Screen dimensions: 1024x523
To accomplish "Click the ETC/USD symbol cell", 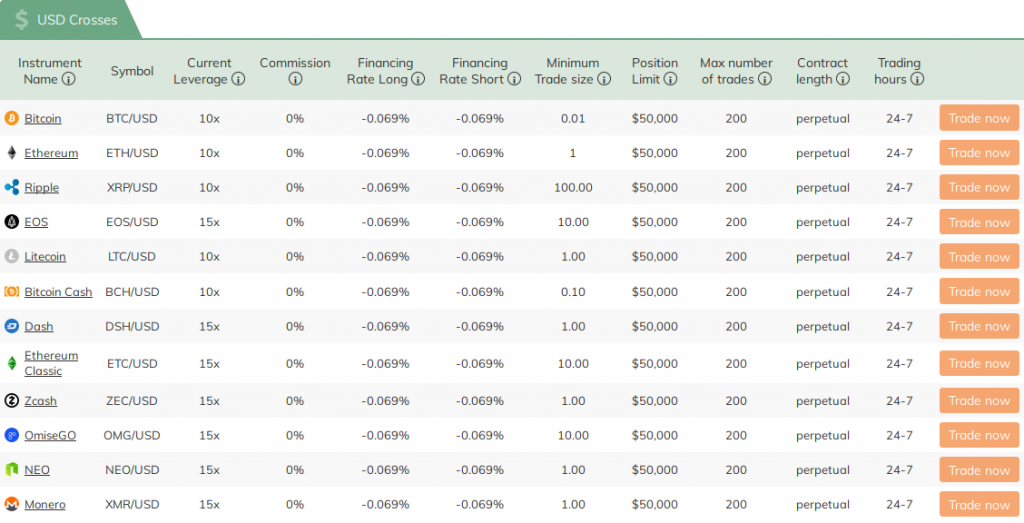I will click(x=132, y=364).
